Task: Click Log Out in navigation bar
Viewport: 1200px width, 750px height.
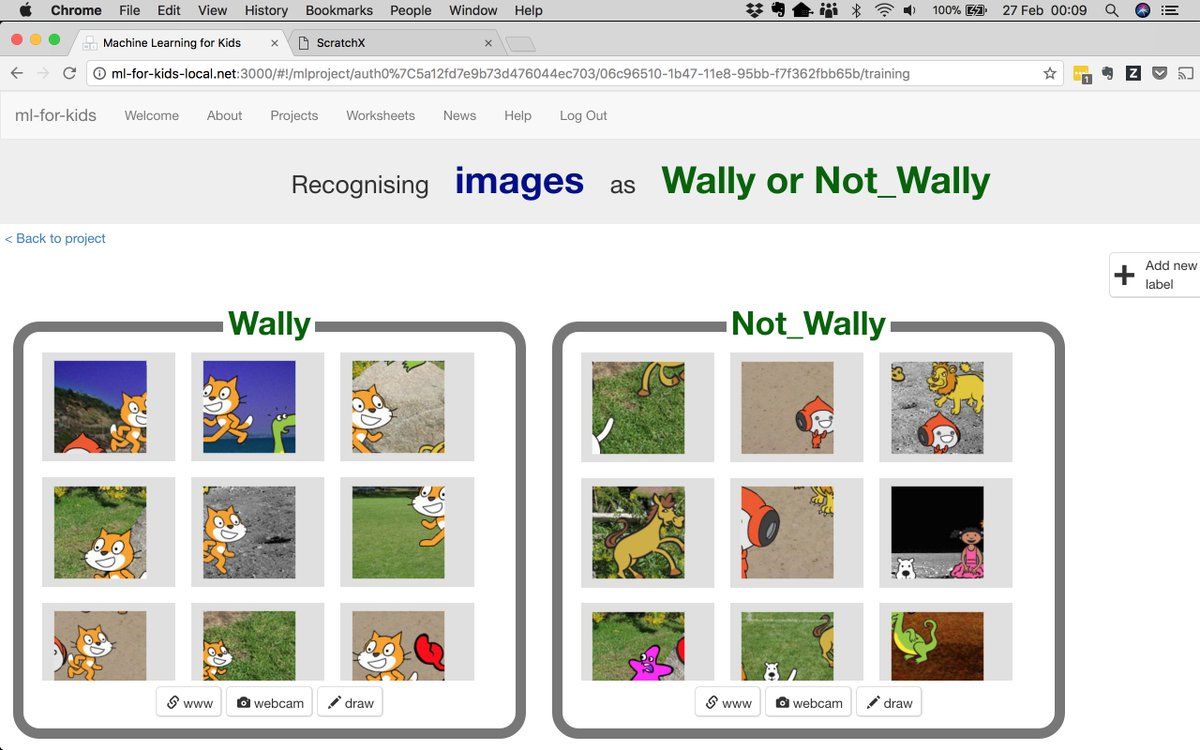Action: pyautogui.click(x=583, y=116)
